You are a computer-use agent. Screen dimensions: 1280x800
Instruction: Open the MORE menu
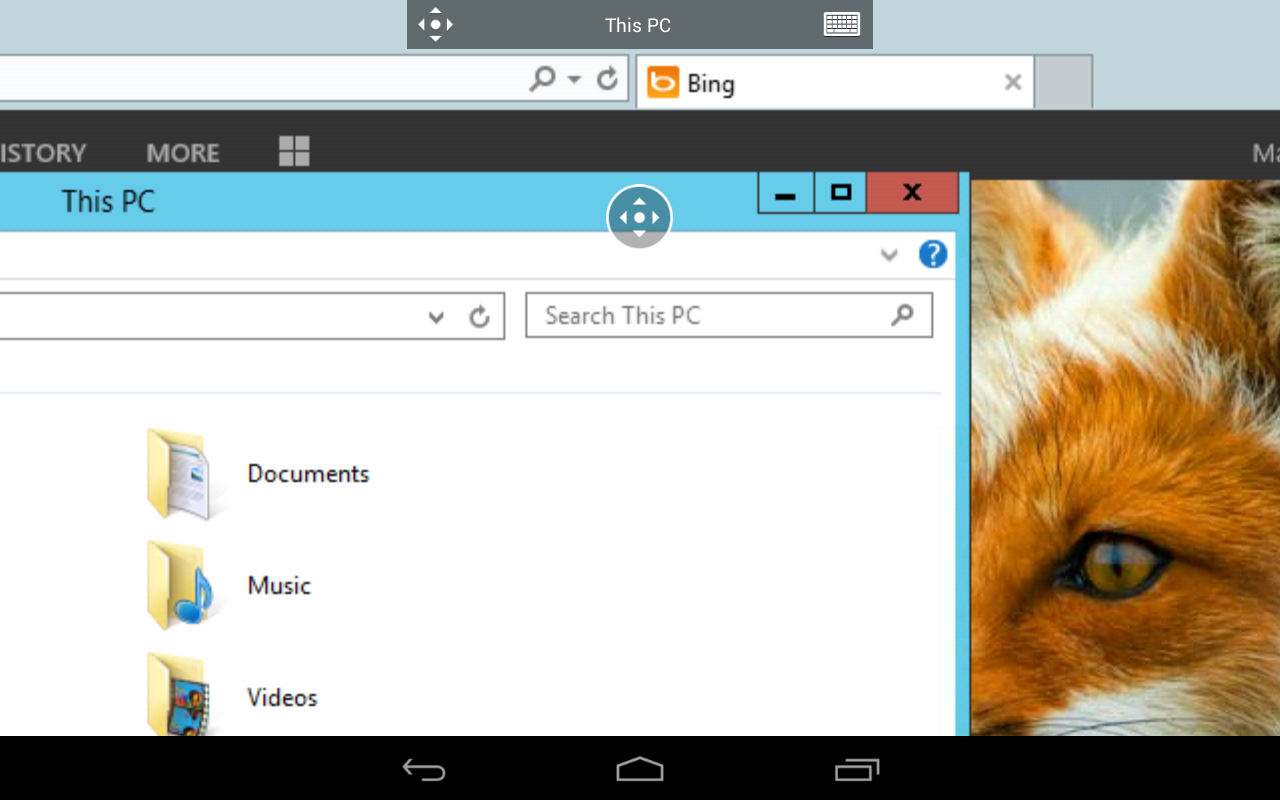tap(182, 152)
